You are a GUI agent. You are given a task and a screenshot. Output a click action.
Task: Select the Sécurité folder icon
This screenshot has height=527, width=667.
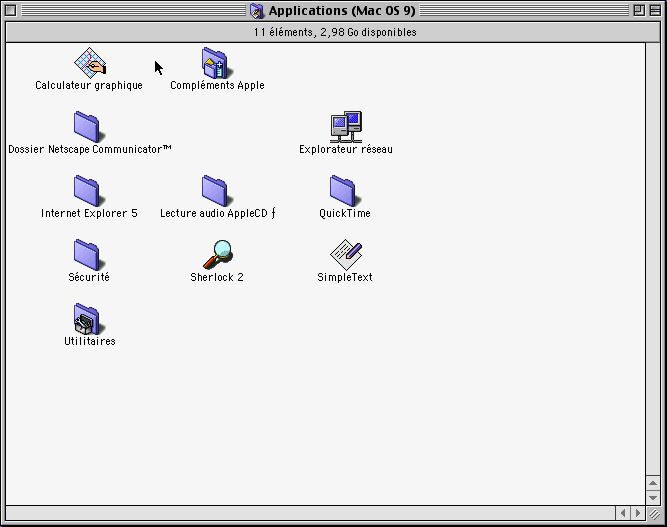(x=88, y=254)
